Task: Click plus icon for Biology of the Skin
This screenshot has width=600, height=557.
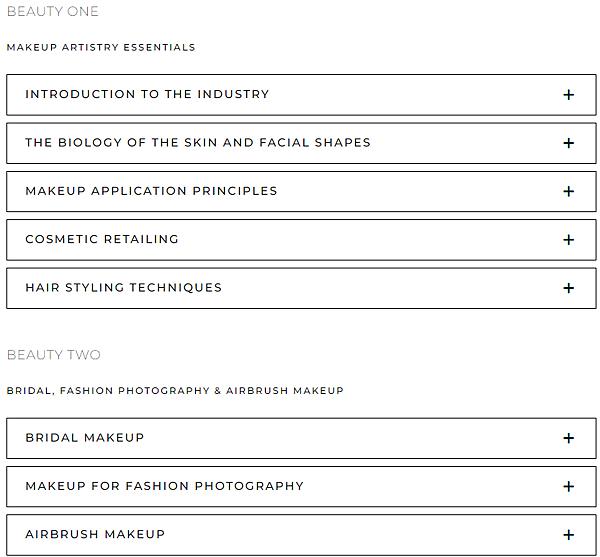Action: 568,143
